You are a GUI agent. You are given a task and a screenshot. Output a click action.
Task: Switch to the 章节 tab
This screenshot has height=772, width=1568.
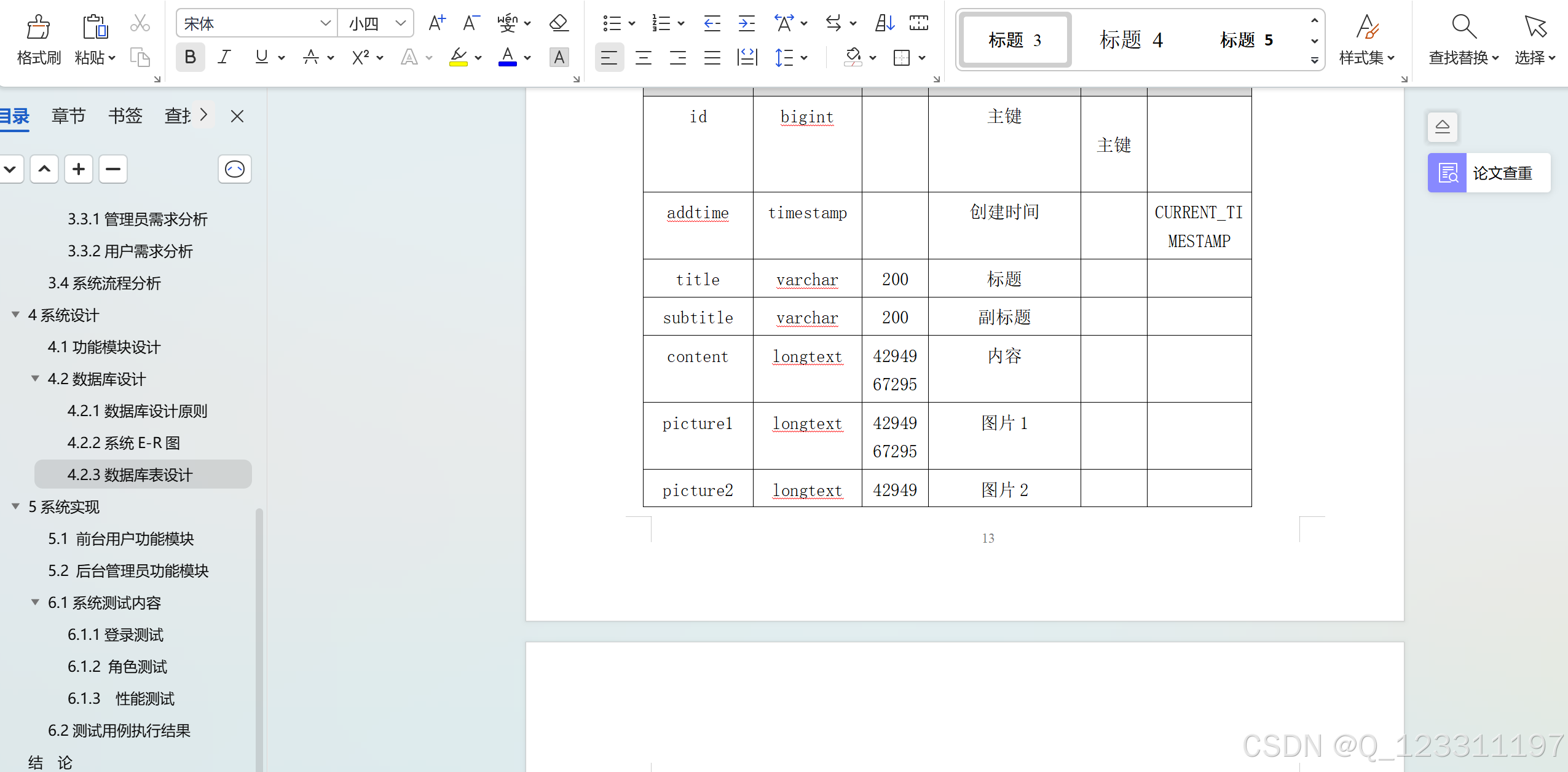[68, 116]
